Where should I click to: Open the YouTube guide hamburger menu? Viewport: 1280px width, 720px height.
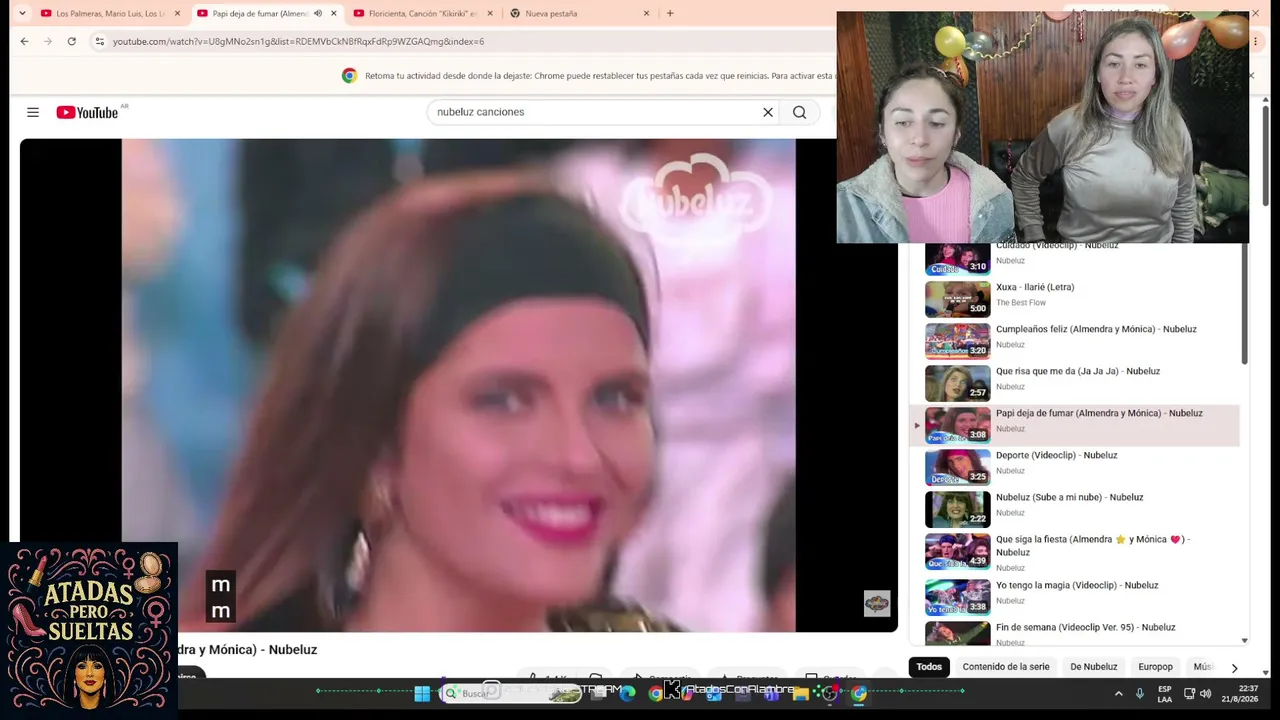[x=33, y=112]
